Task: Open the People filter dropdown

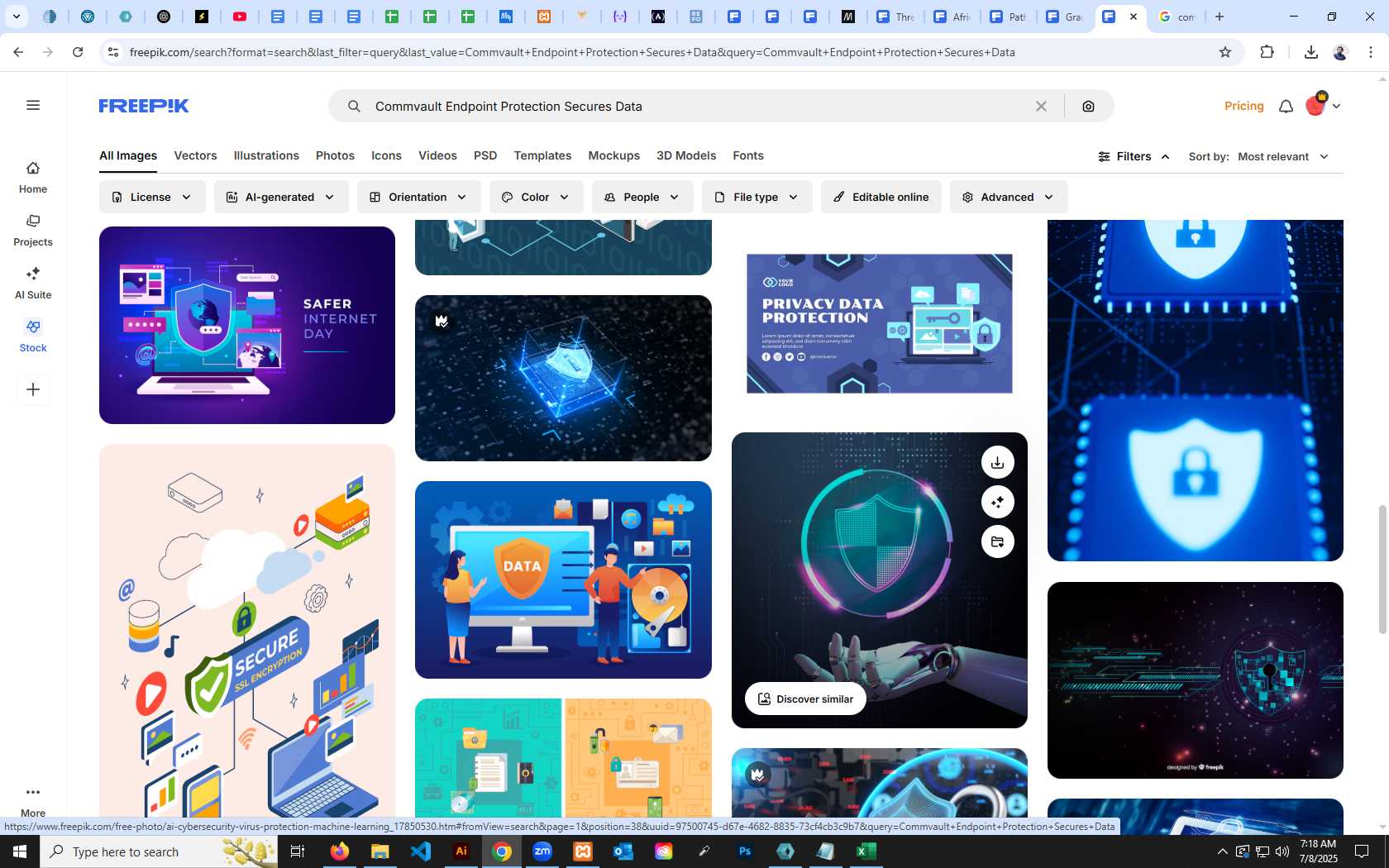Action: [642, 197]
